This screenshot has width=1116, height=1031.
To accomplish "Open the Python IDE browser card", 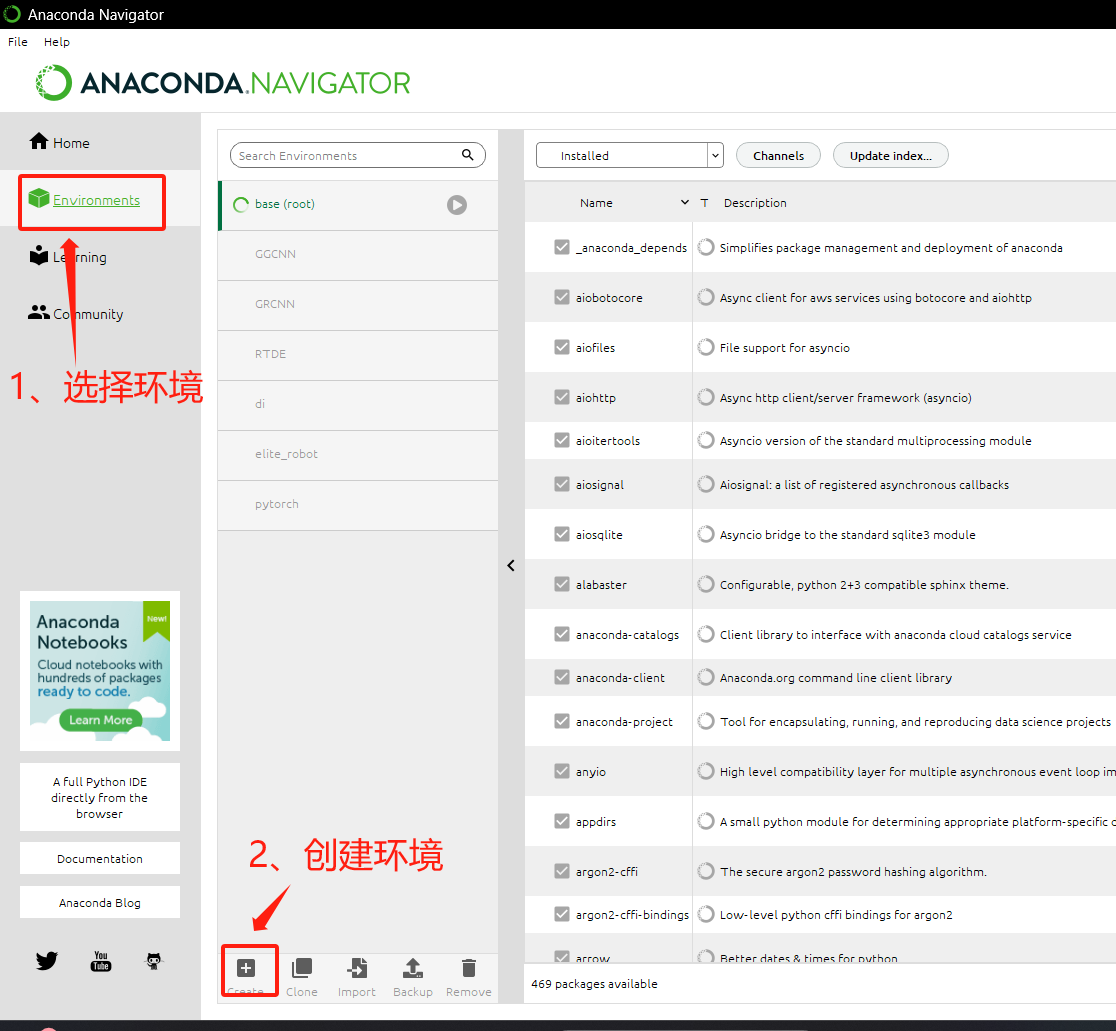I will point(100,797).
